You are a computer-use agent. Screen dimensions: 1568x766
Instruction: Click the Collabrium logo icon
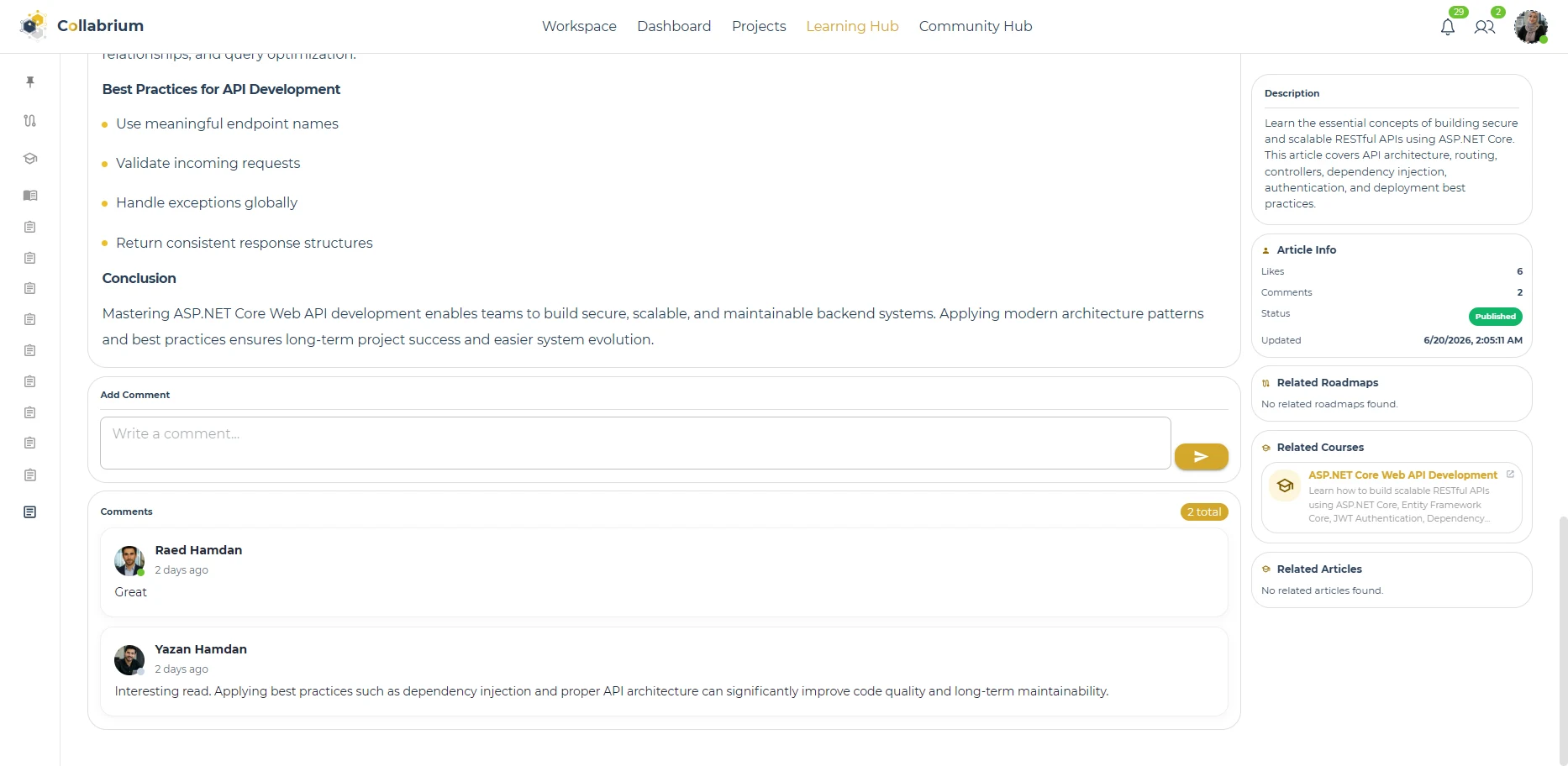point(34,25)
